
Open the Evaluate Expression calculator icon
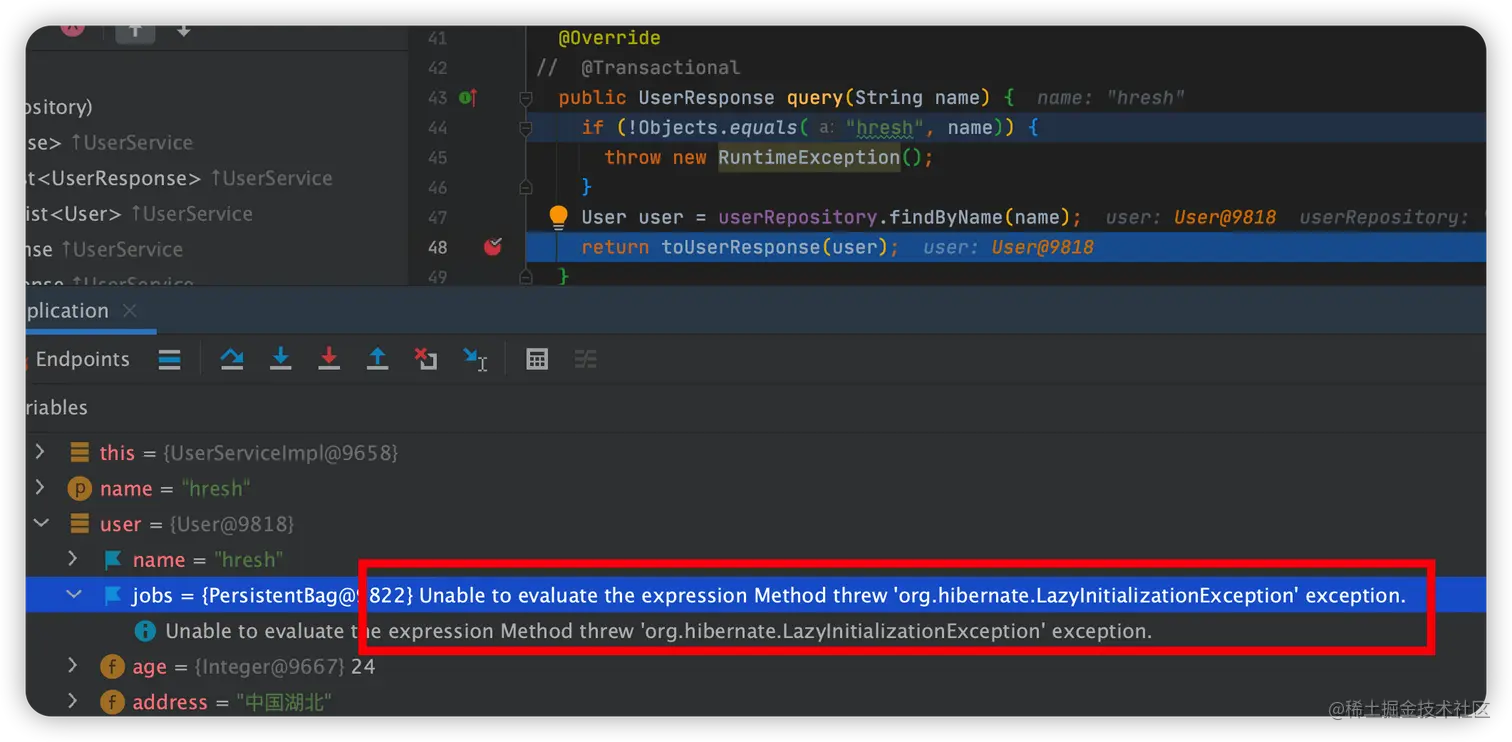click(x=537, y=360)
